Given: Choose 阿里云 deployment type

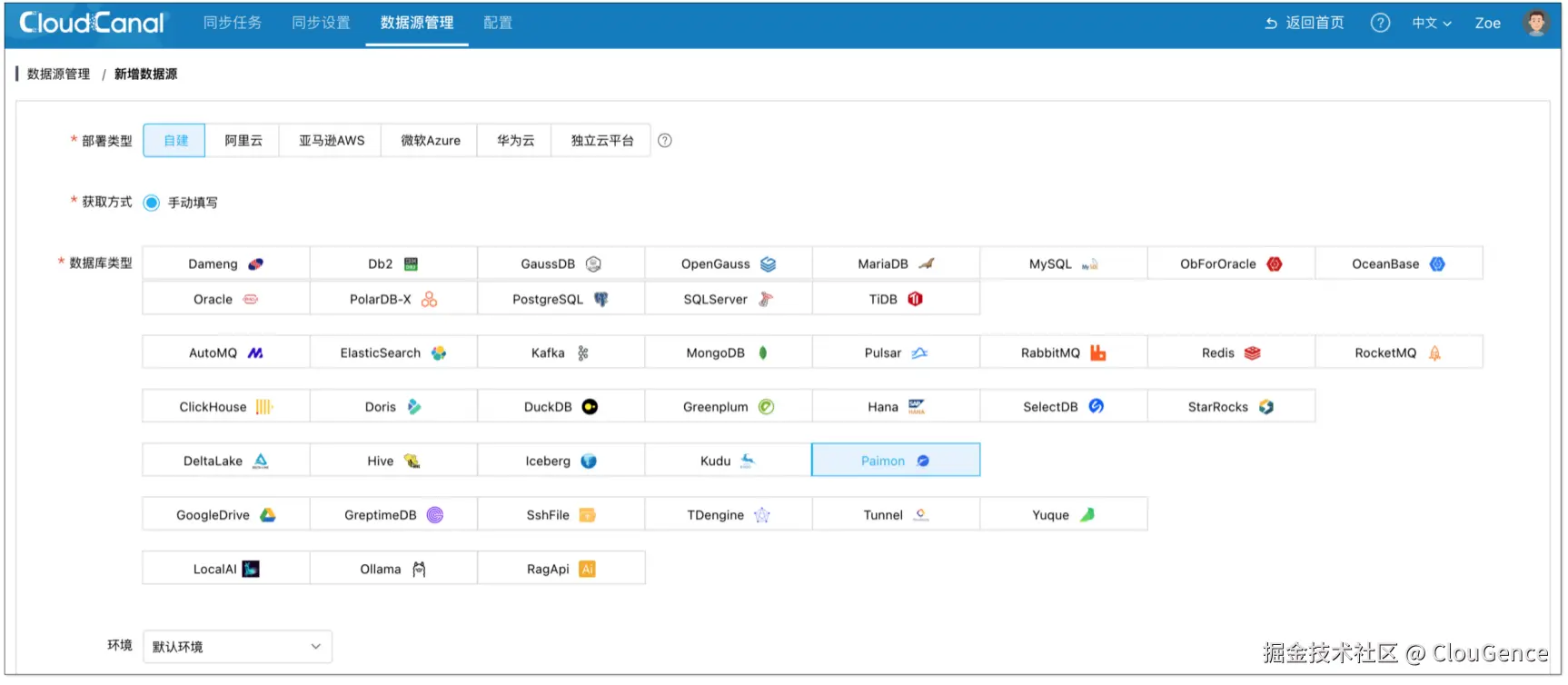Looking at the screenshot, I should click(243, 141).
